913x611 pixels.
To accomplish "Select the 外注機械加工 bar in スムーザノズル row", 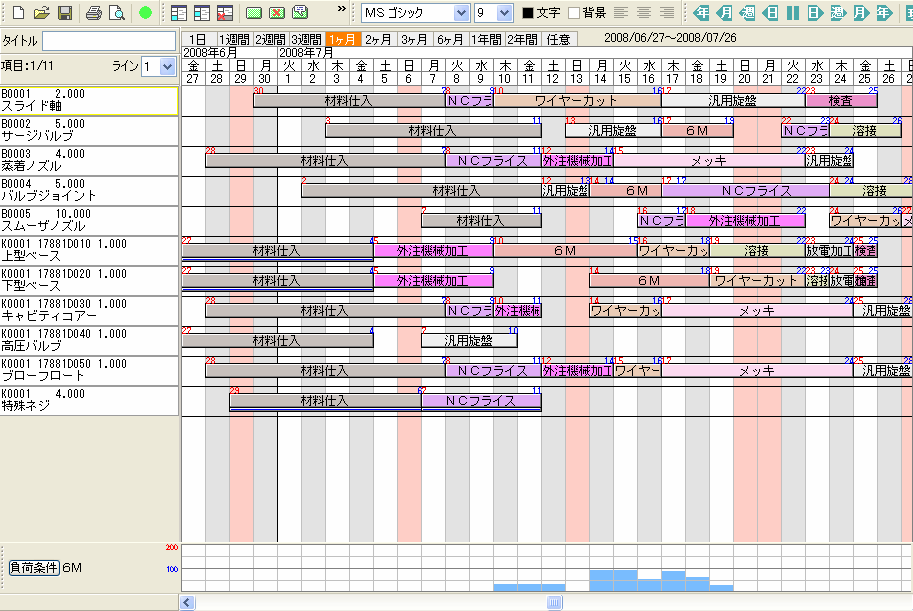I will pos(745,221).
